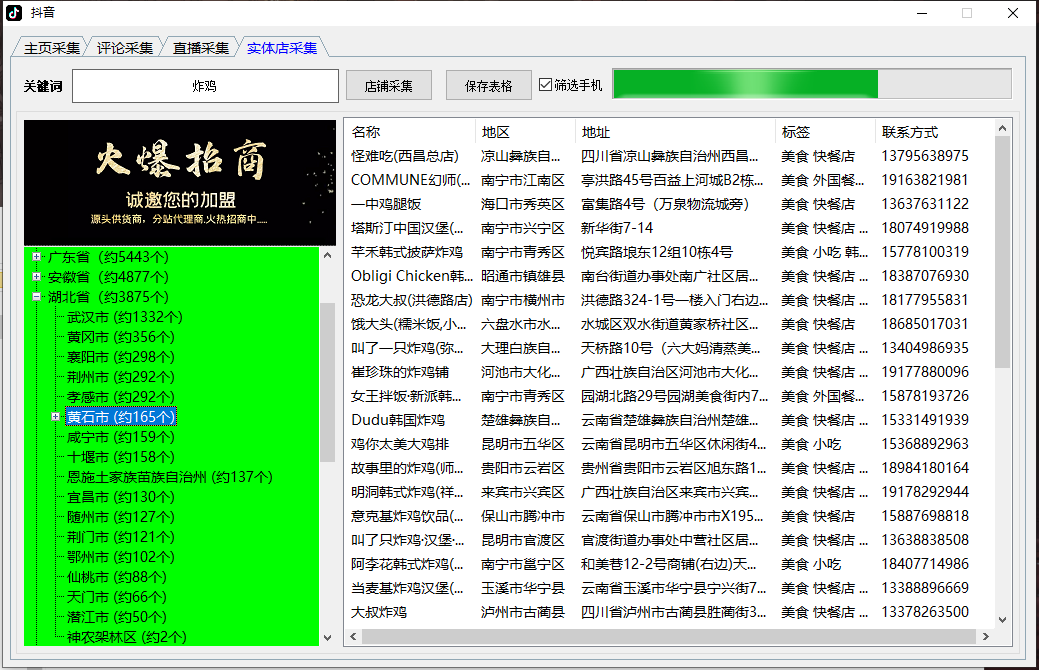Click the 火爆招商 promotional banner
1039x670 pixels.
pyautogui.click(x=179, y=180)
